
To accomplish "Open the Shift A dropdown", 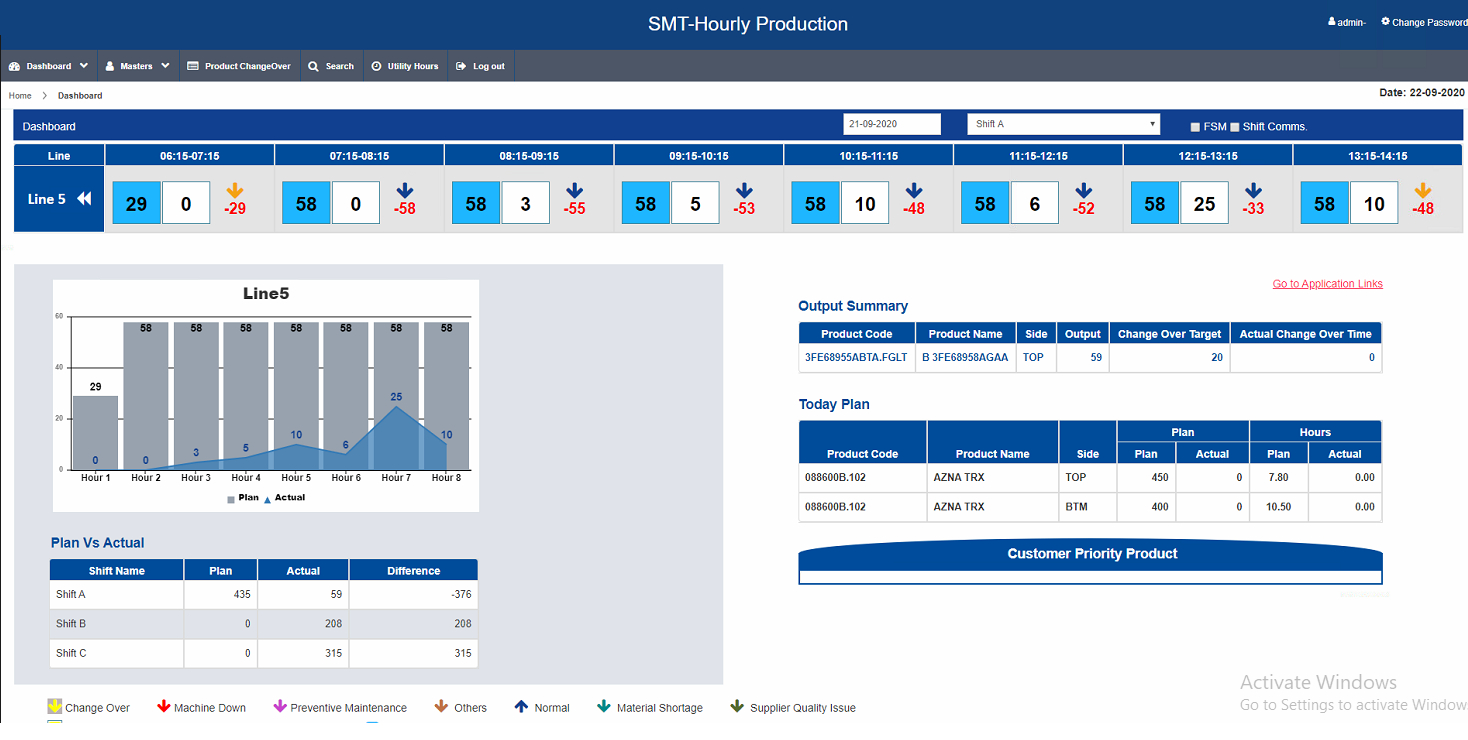I will pyautogui.click(x=1063, y=124).
